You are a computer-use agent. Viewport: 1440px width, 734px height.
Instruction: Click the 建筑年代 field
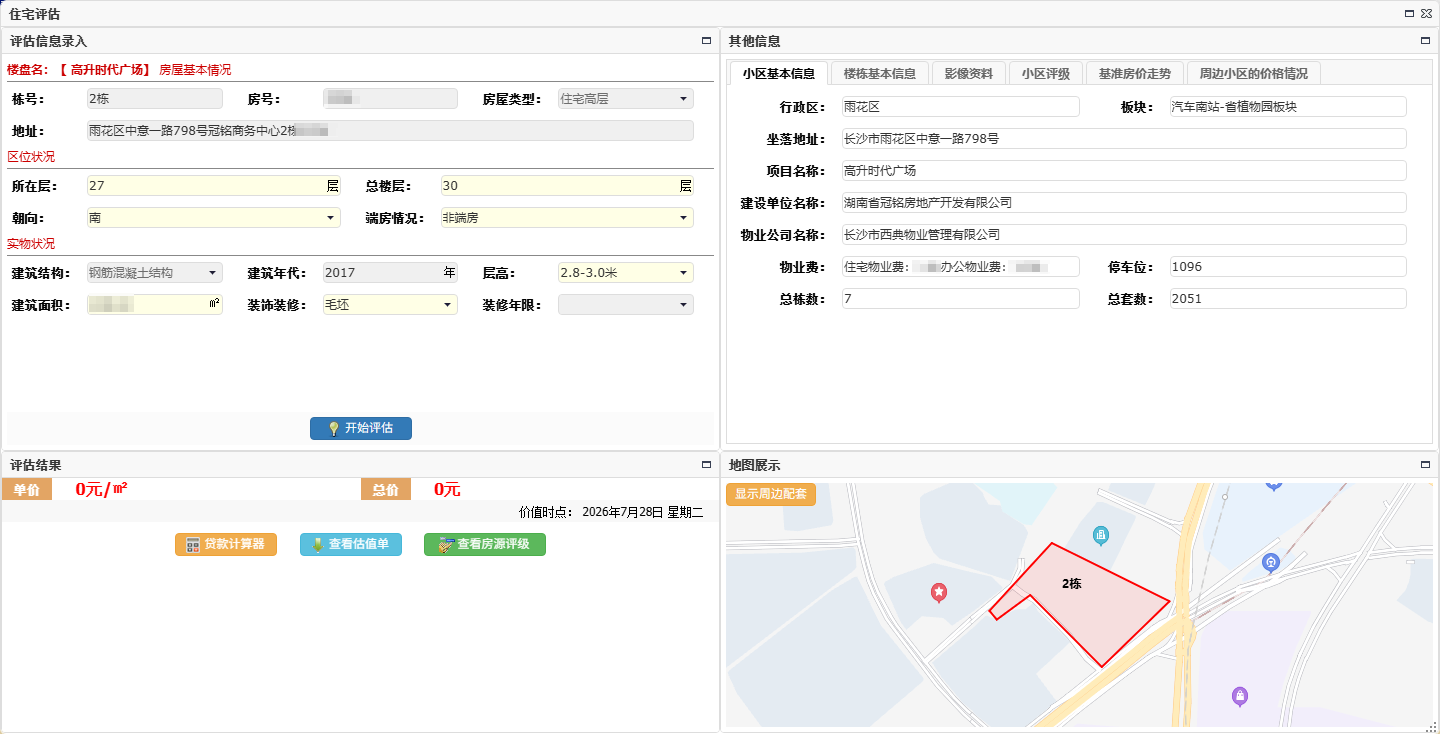pyautogui.click(x=390, y=273)
